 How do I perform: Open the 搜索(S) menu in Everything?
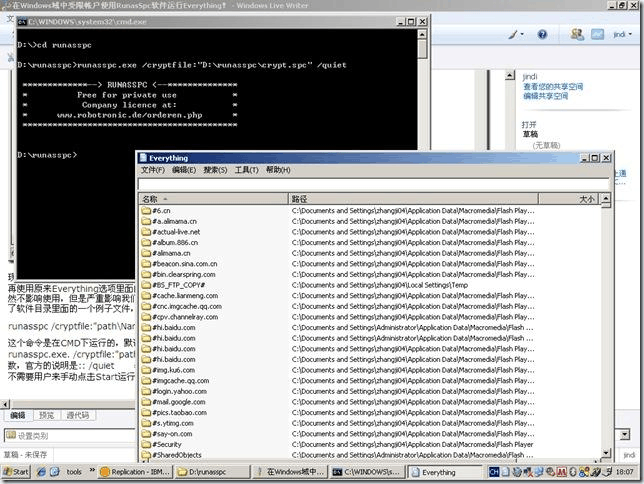tap(215, 170)
